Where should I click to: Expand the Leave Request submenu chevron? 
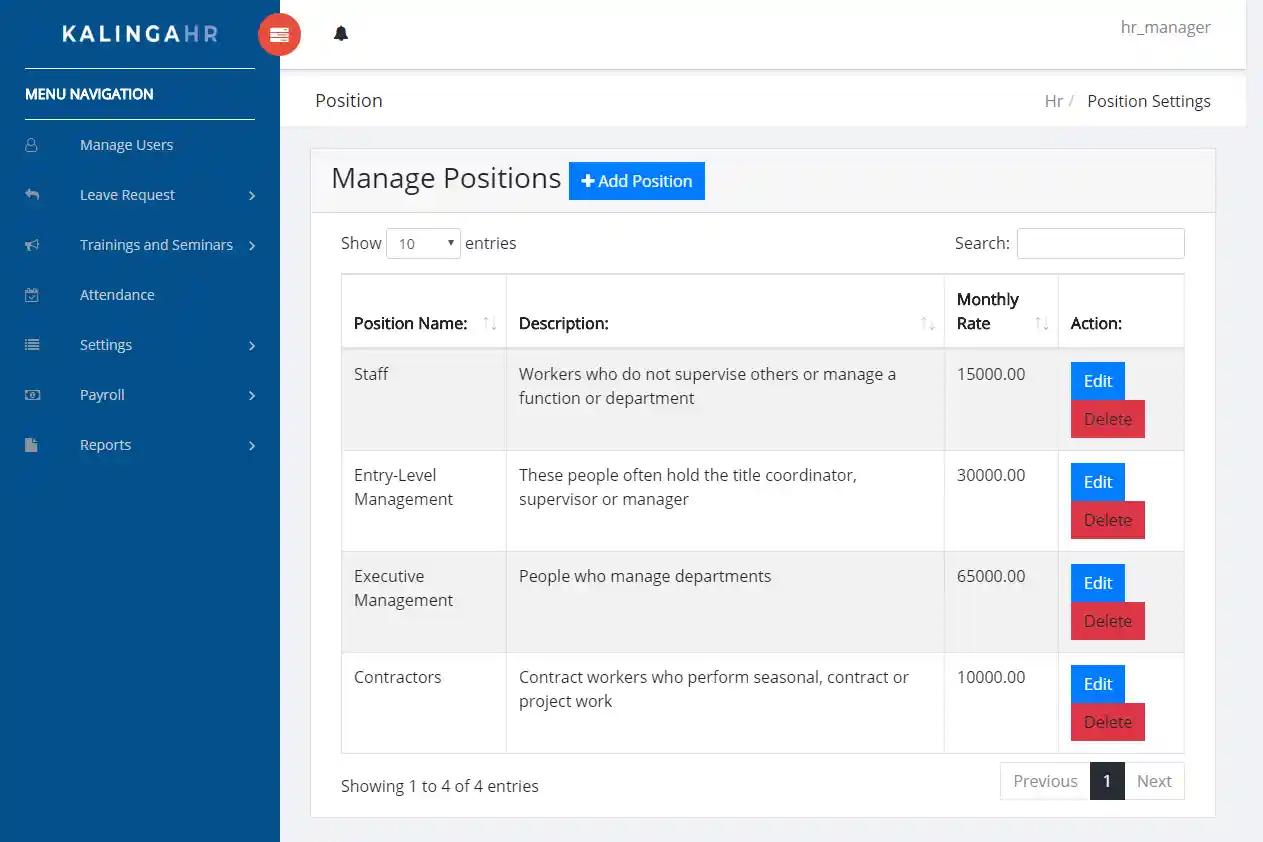point(252,196)
